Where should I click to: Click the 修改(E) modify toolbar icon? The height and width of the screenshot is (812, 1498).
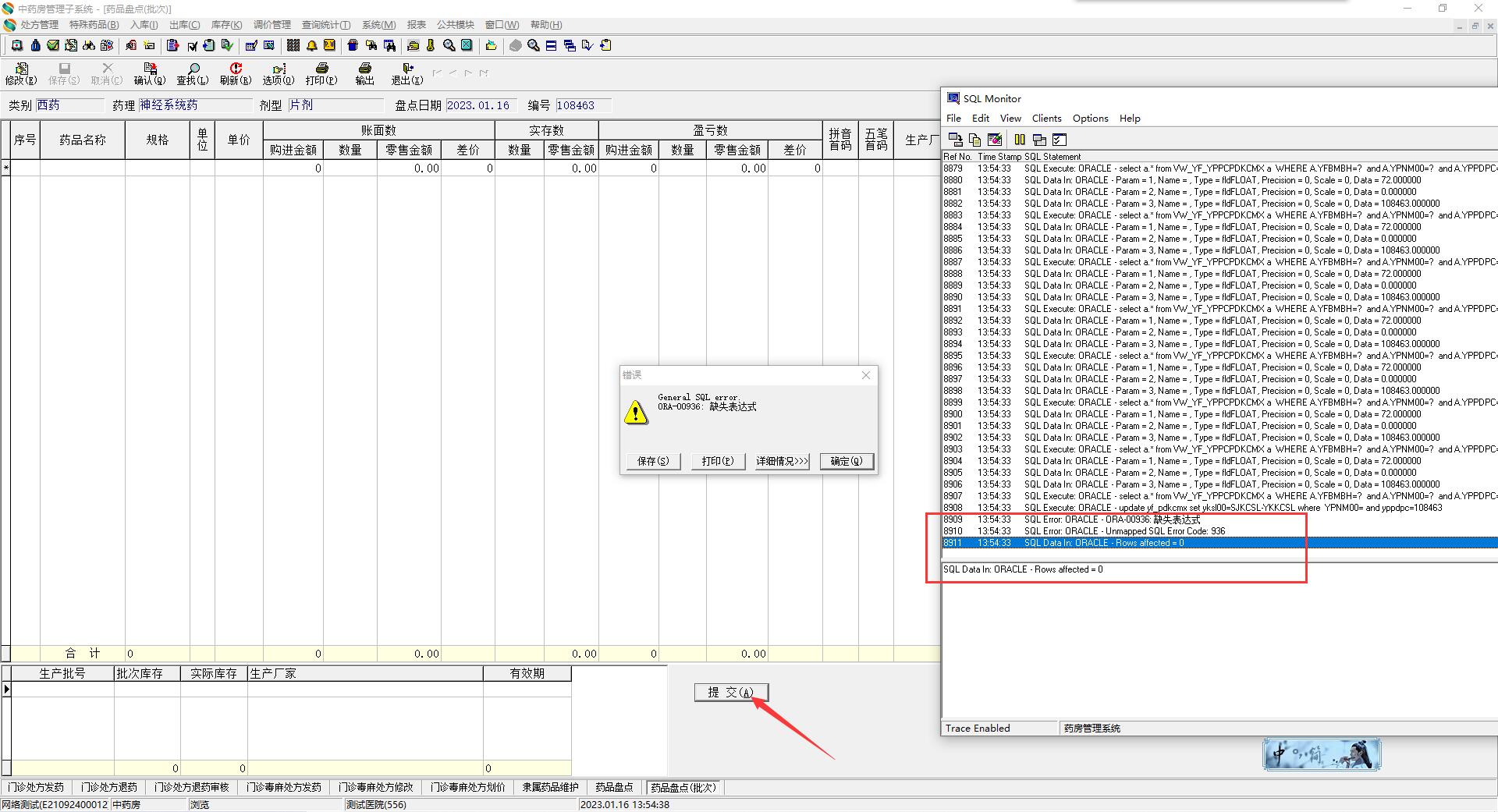click(x=21, y=74)
